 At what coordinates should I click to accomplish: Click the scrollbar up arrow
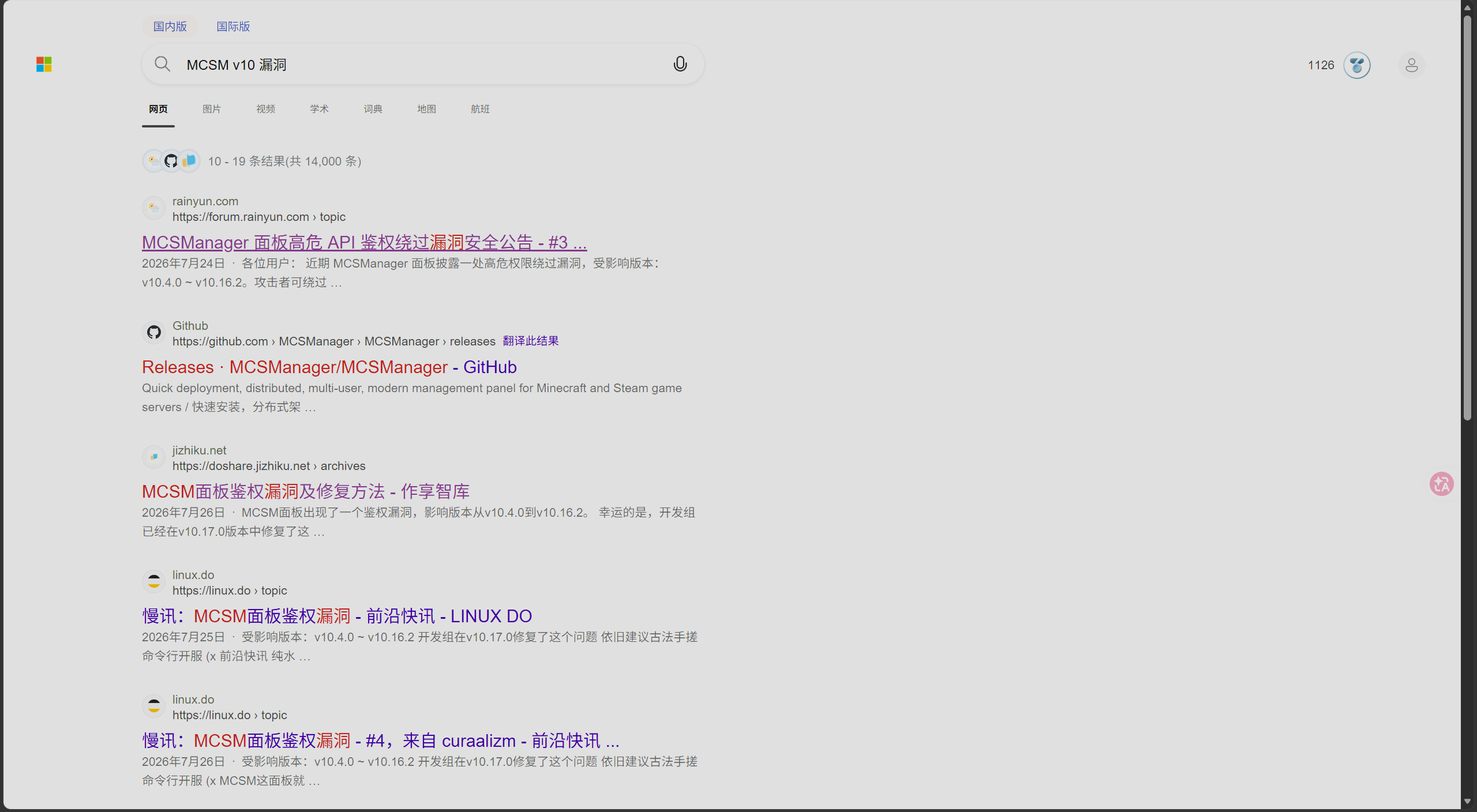click(1467, 8)
